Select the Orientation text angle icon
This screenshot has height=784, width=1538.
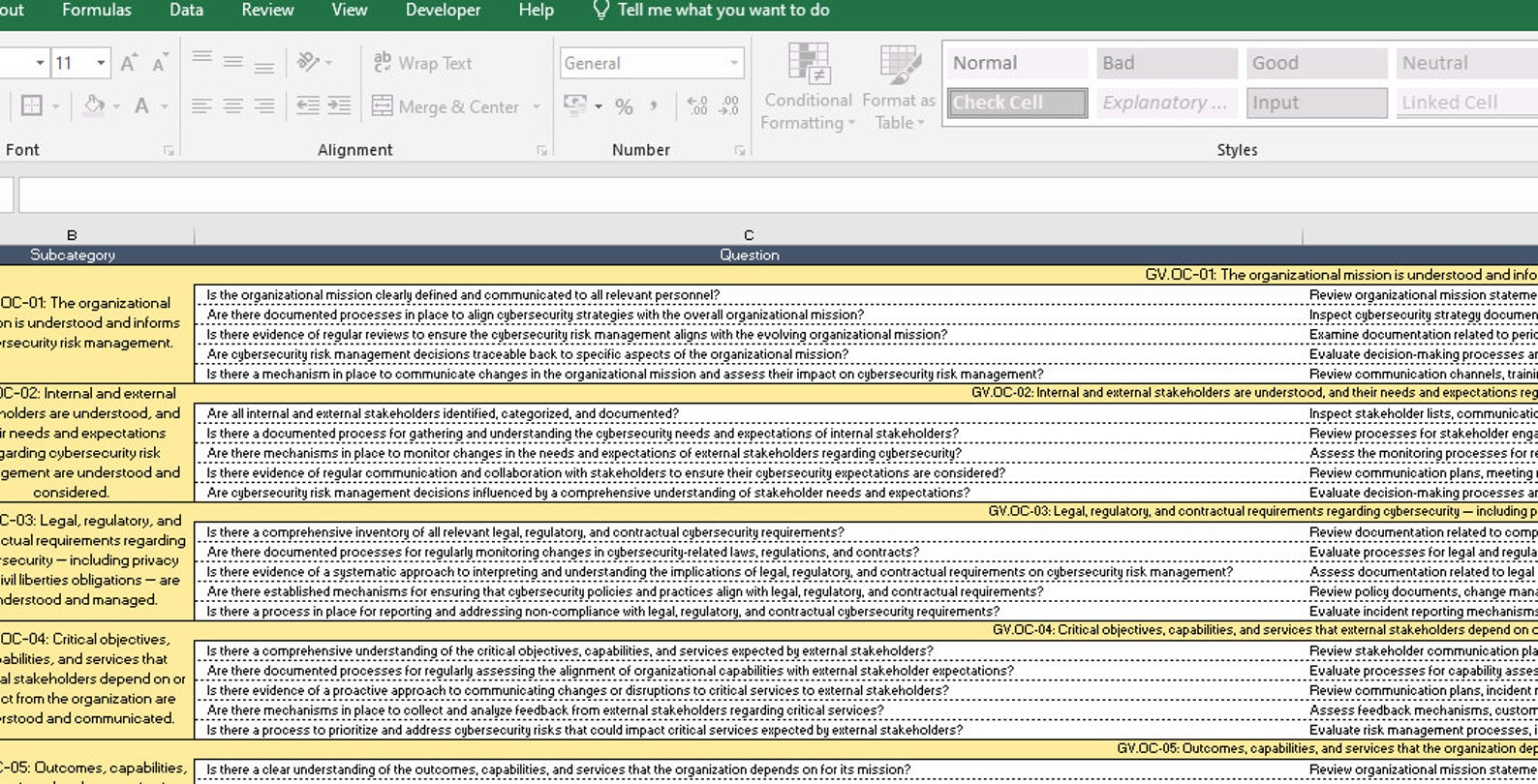308,62
